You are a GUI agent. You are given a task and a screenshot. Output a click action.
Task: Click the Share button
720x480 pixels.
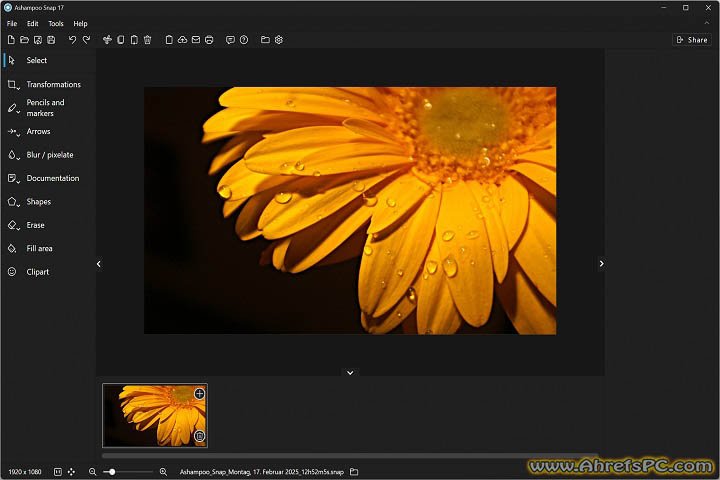pos(692,40)
